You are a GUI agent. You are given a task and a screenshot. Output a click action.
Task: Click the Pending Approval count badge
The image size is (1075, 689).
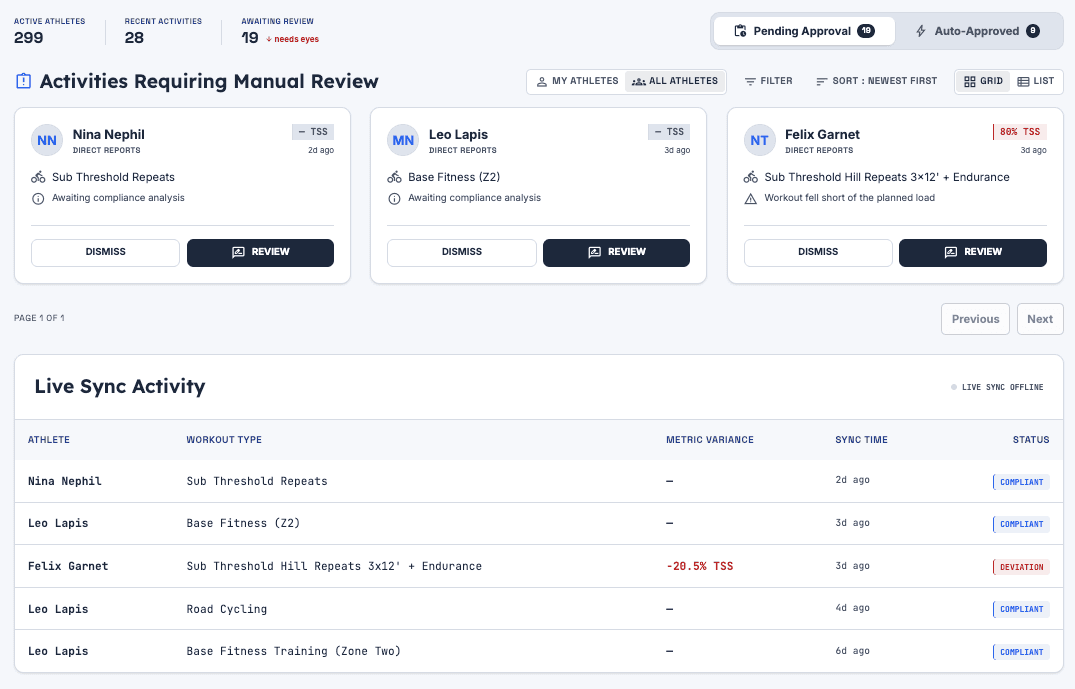(866, 31)
